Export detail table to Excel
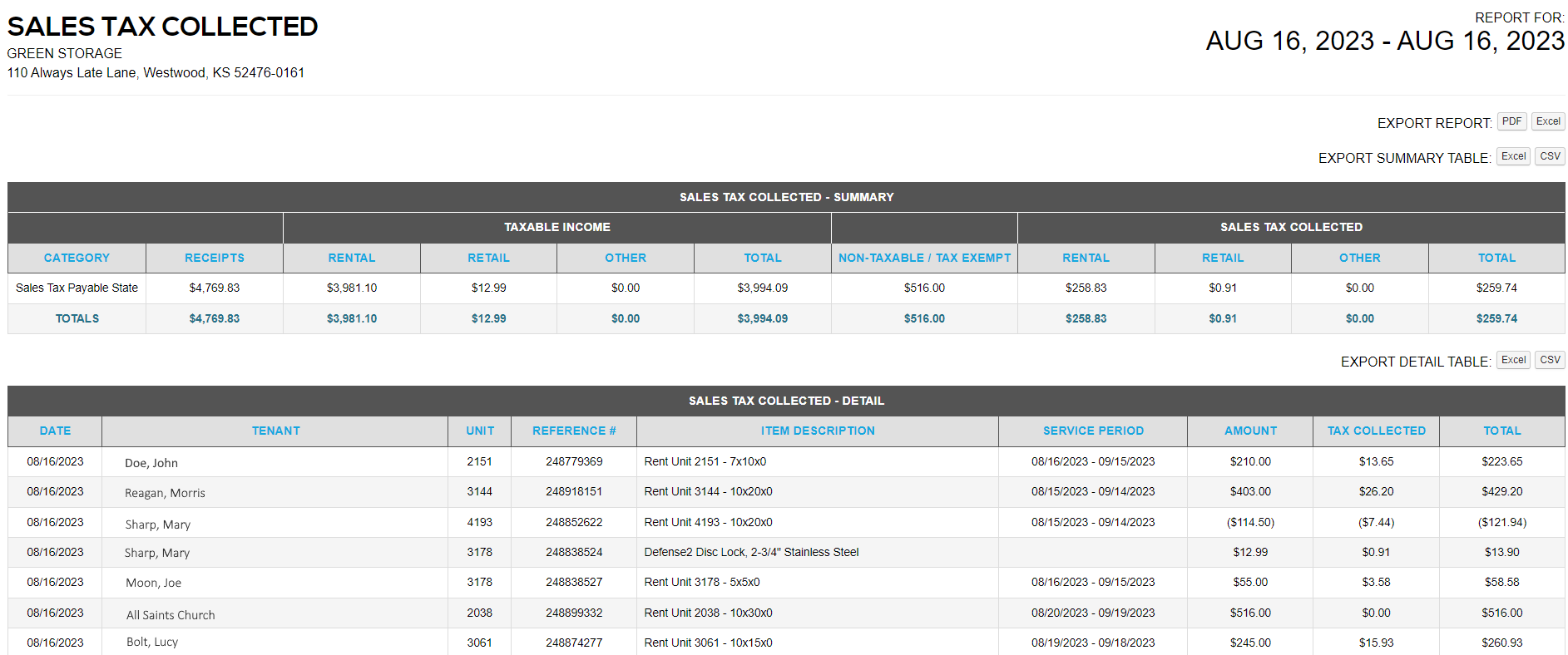 (x=1513, y=360)
